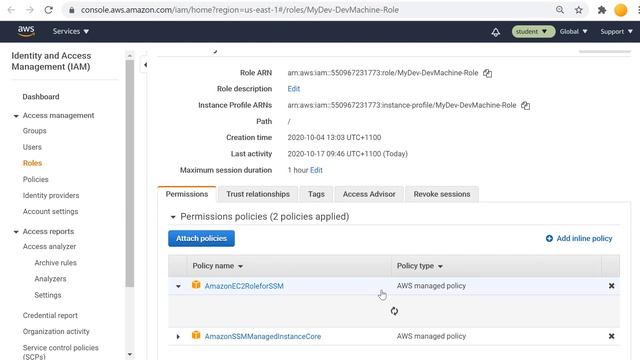Viewport: 640px width, 360px height.
Task: Open Users in sidebar
Action: [x=32, y=147]
